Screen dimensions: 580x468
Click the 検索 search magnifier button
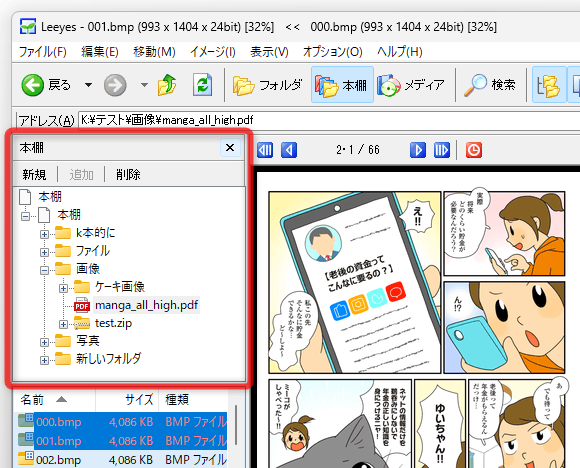click(x=489, y=85)
